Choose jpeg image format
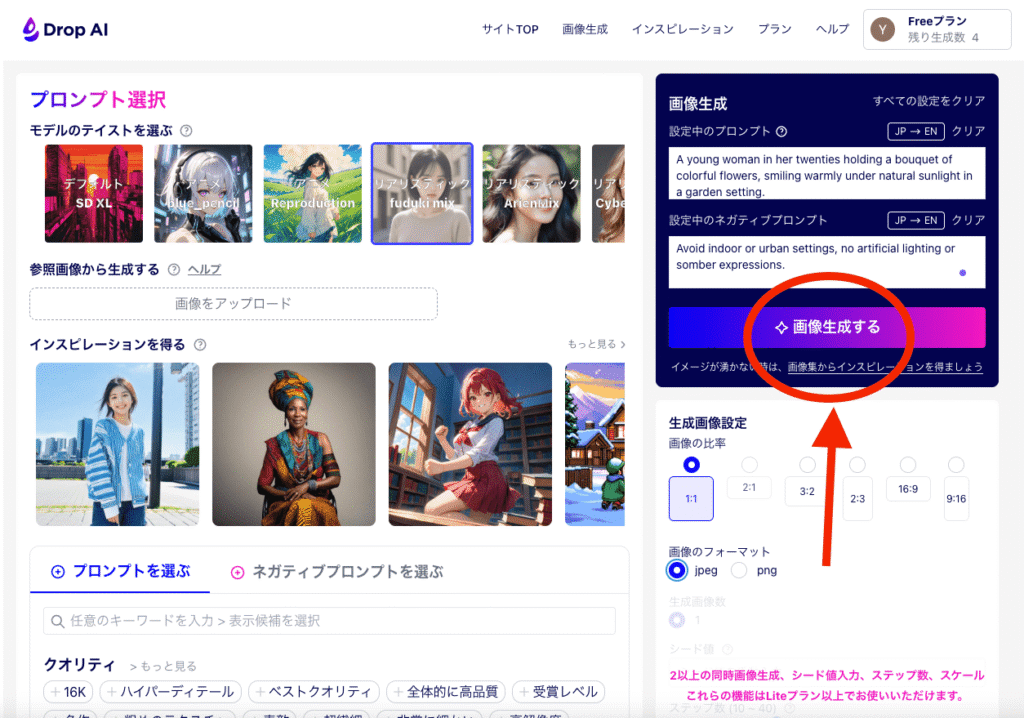This screenshot has width=1024, height=718. pyautogui.click(x=677, y=570)
